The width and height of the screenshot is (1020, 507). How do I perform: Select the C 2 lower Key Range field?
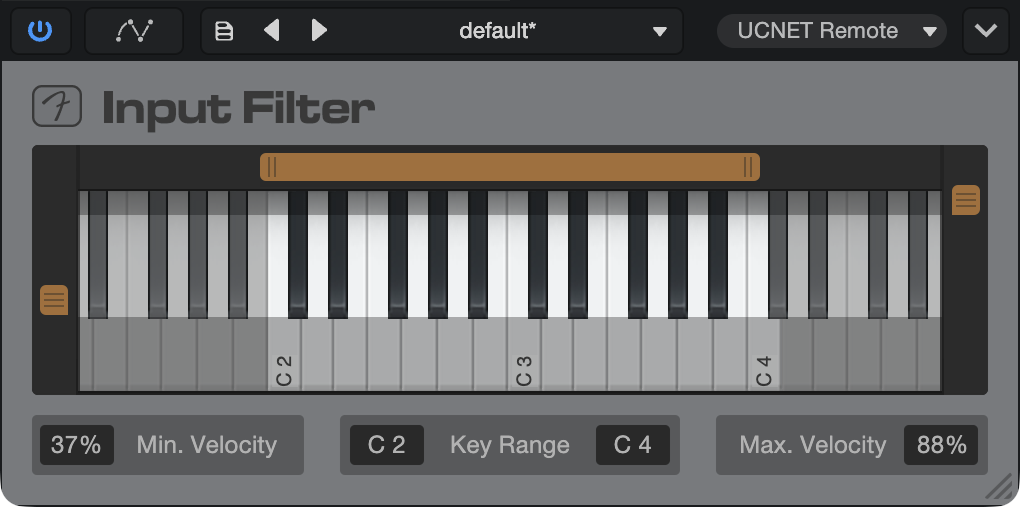click(x=387, y=445)
